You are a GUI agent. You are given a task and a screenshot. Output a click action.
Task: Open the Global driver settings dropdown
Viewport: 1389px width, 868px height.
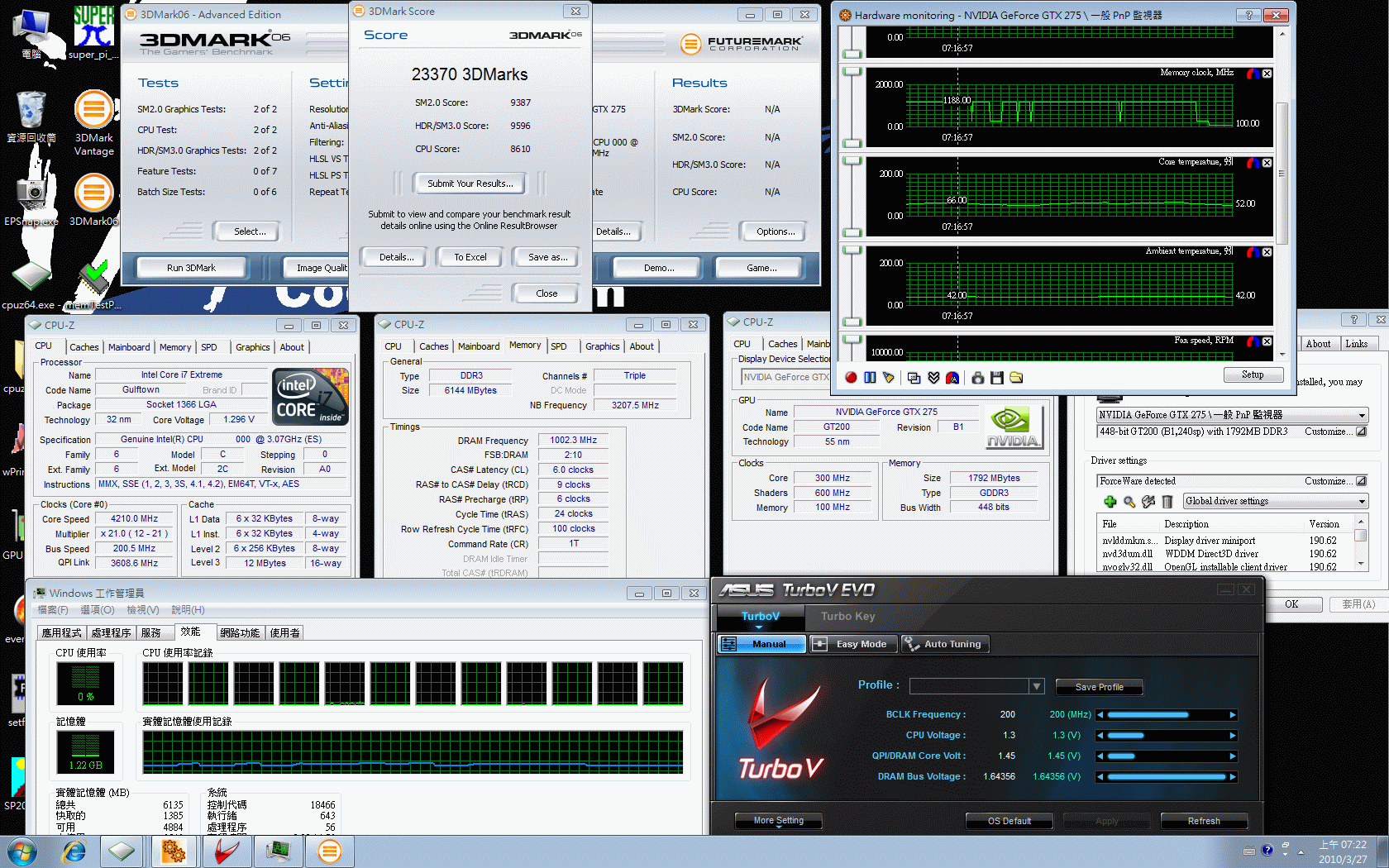click(x=1362, y=502)
